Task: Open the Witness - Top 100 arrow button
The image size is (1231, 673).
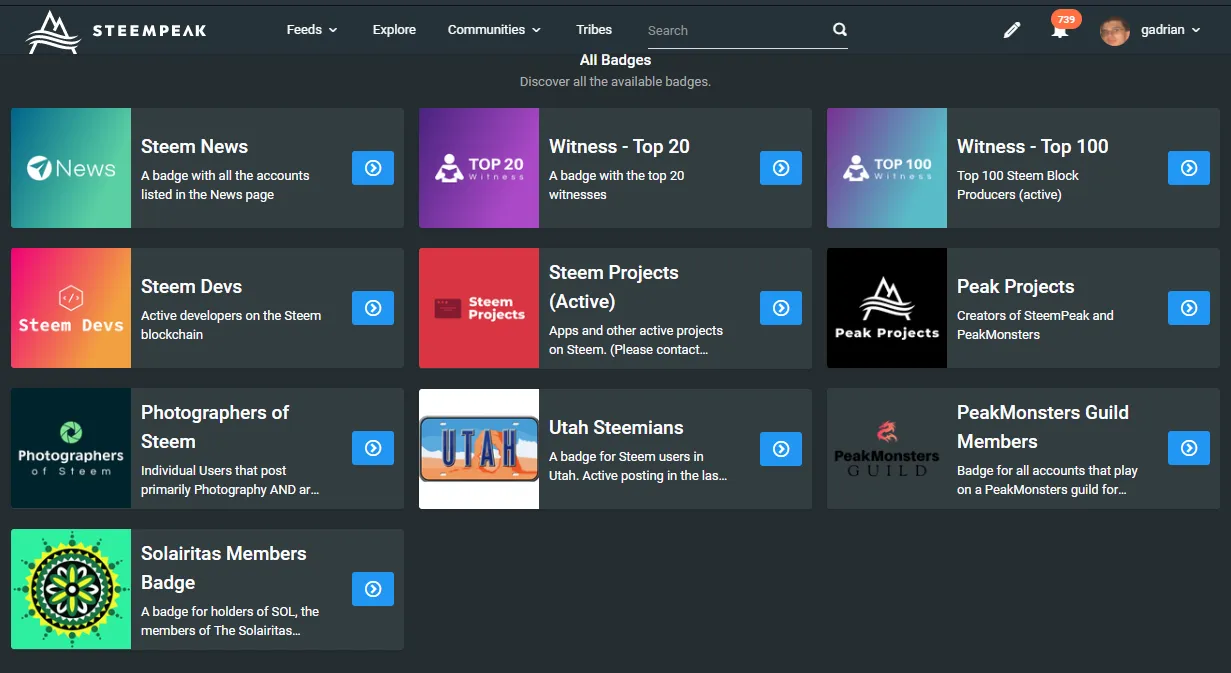Action: pos(1189,168)
